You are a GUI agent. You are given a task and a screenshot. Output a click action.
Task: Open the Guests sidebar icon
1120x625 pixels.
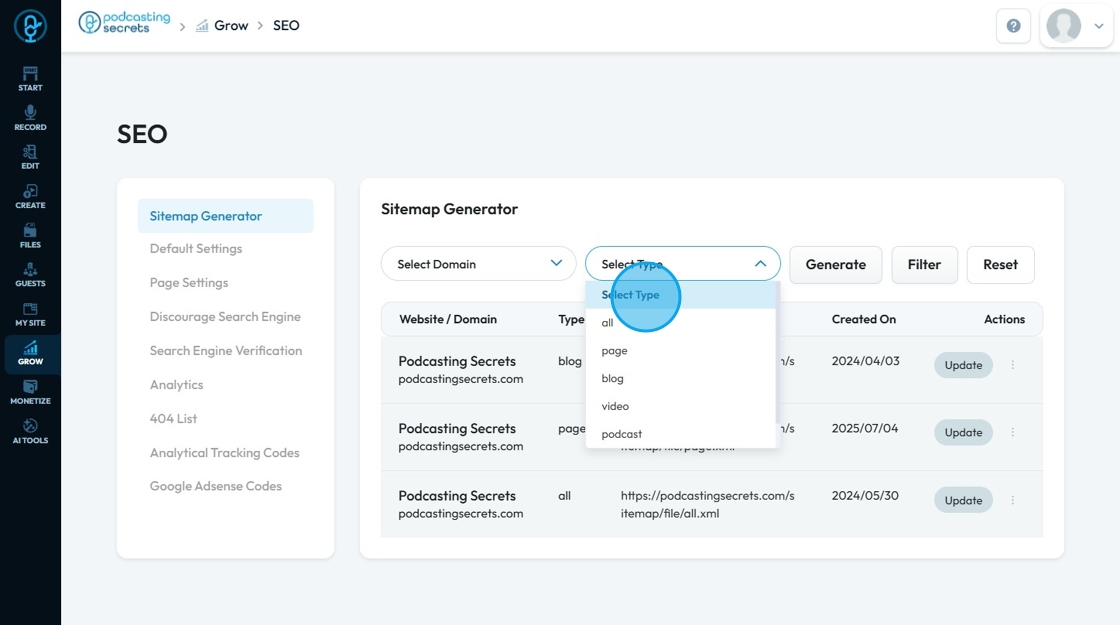30,274
